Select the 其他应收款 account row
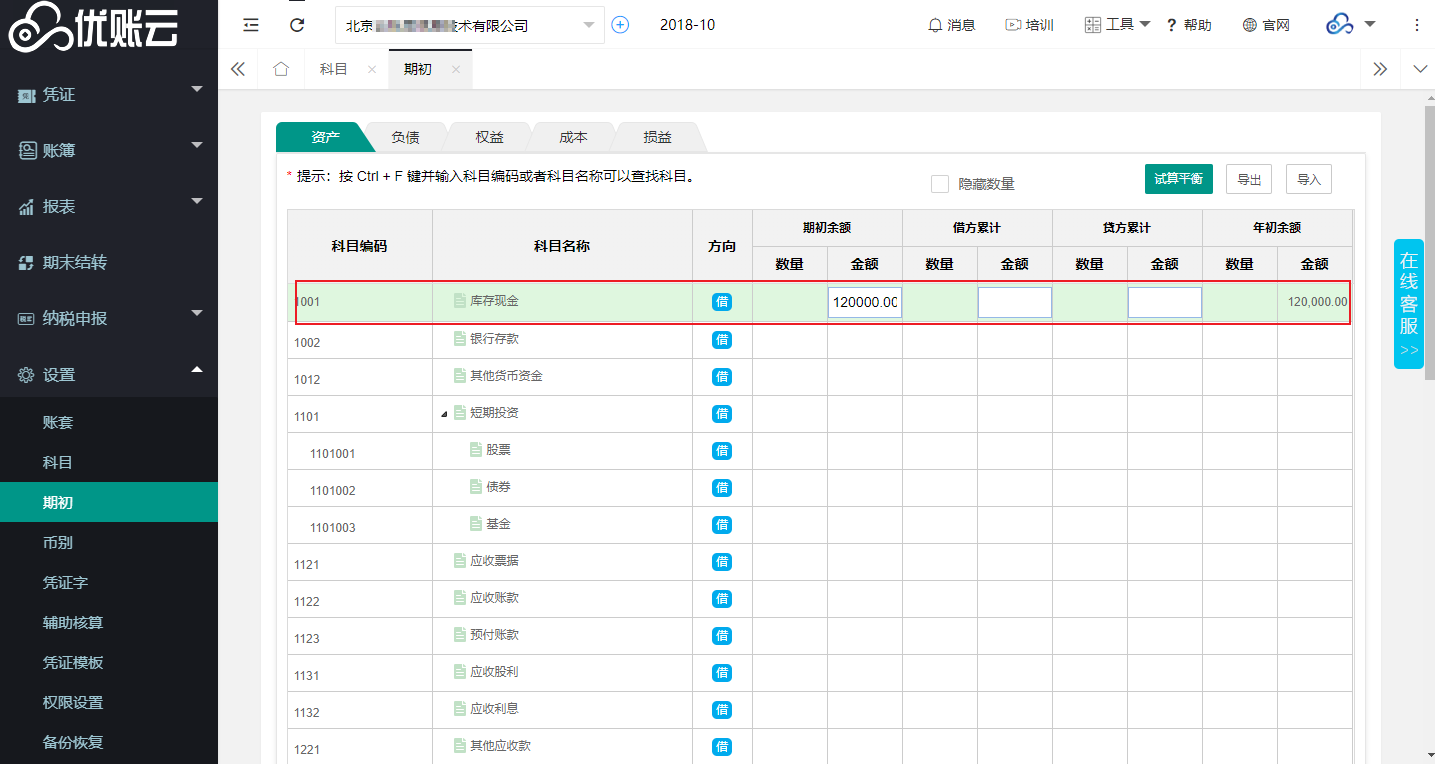The width and height of the screenshot is (1435, 764). 820,747
